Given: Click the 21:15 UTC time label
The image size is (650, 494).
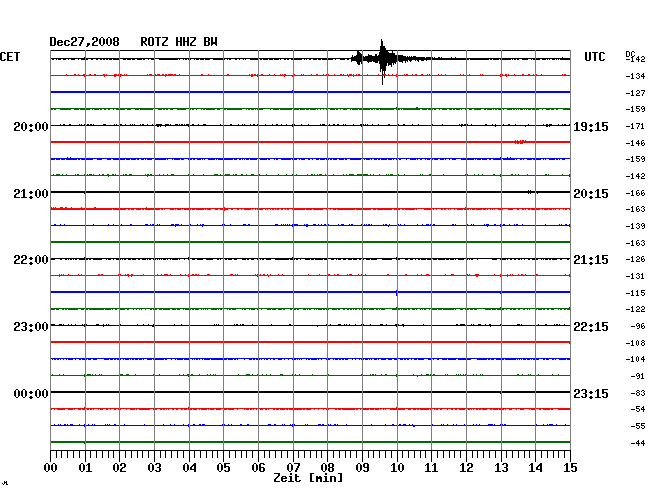Looking at the screenshot, I should (x=591, y=260).
